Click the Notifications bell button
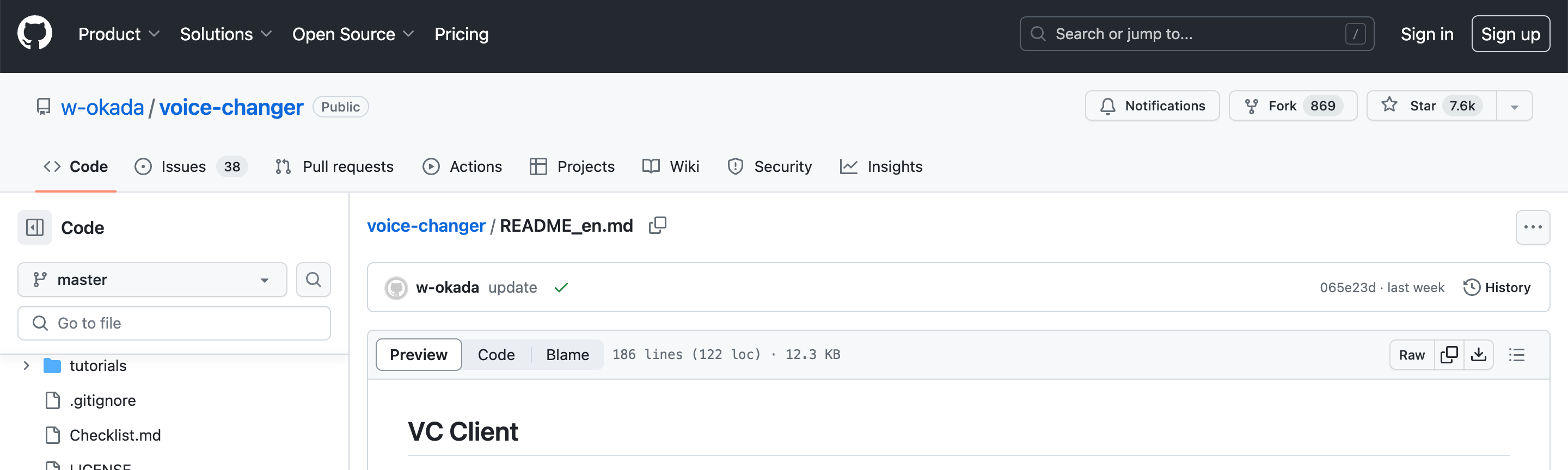The image size is (1568, 470). pos(1151,106)
